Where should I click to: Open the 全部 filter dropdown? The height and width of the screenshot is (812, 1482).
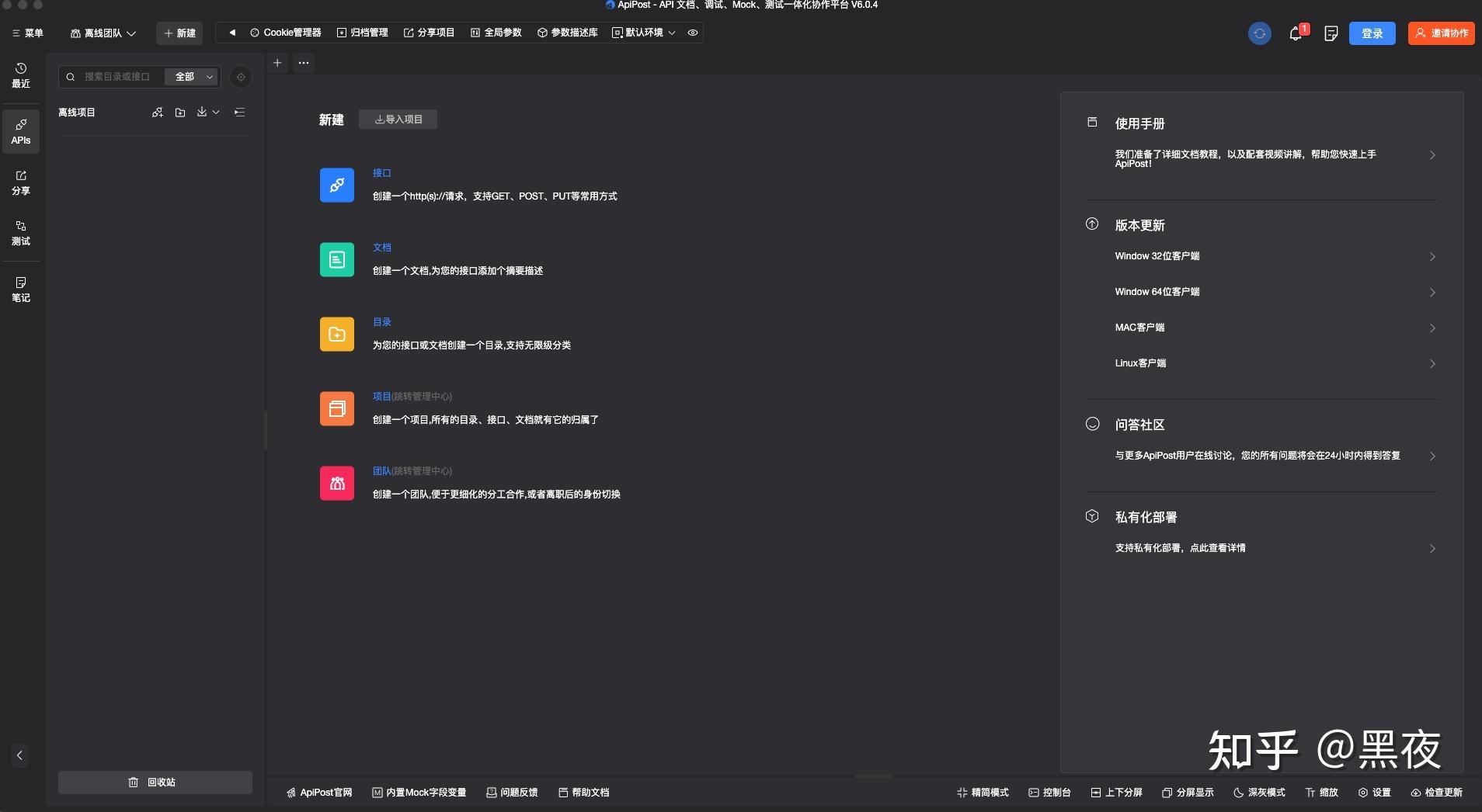click(192, 77)
